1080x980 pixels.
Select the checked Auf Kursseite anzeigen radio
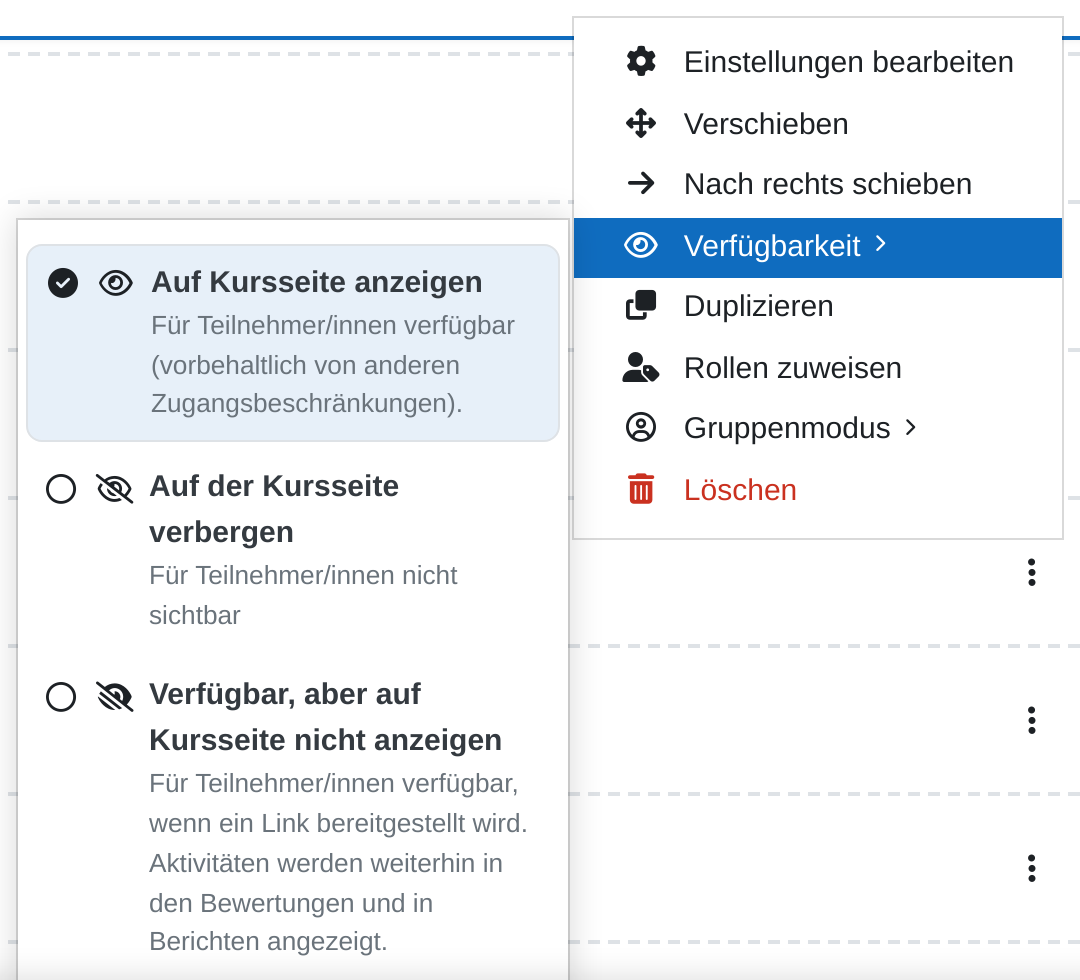pyautogui.click(x=63, y=283)
